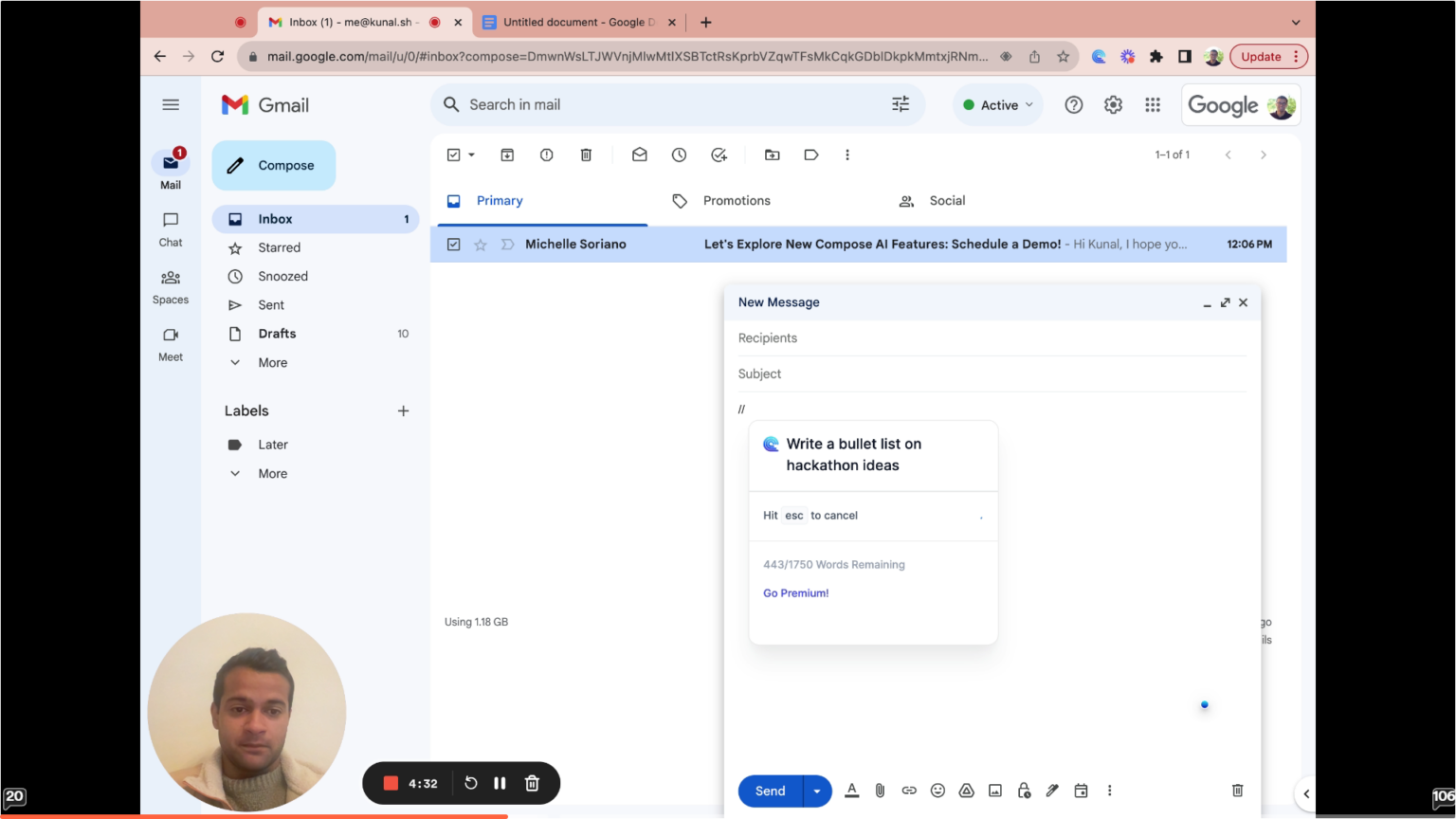Switch to the Promotions tab
This screenshot has height=819, width=1456.
pyautogui.click(x=736, y=200)
